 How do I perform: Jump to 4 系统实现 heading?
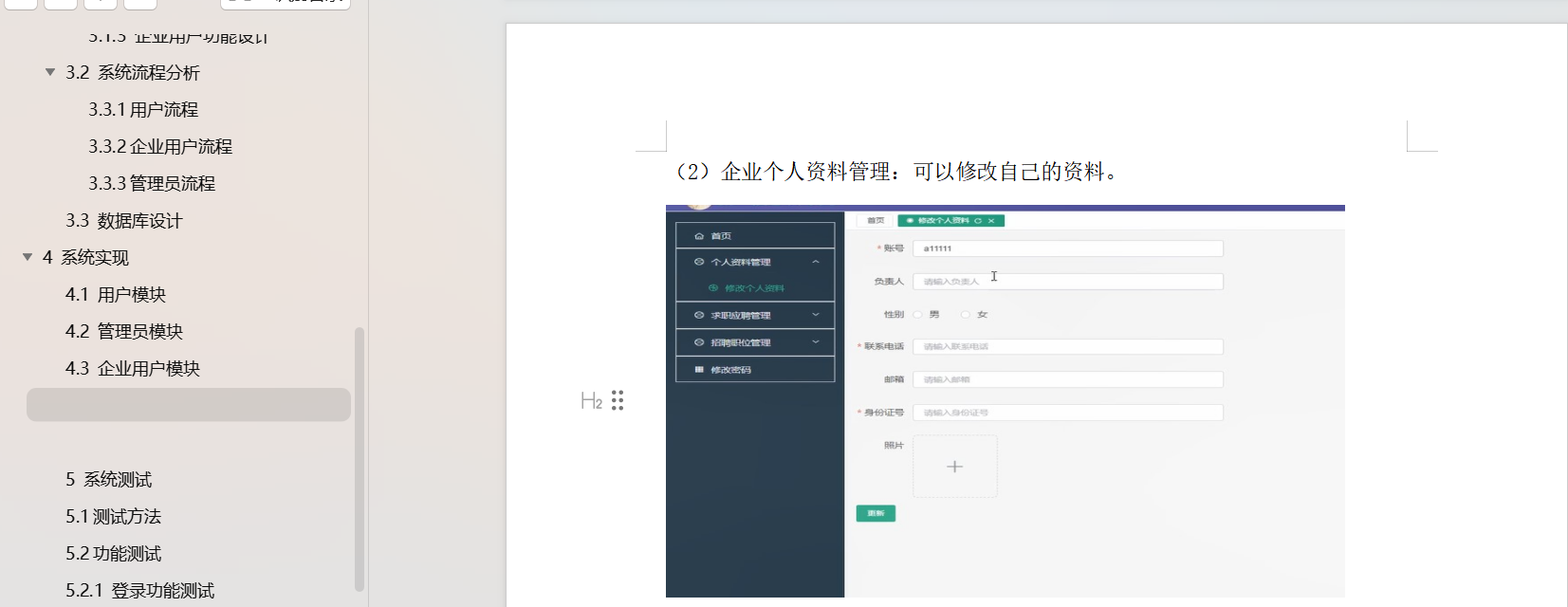tap(85, 258)
